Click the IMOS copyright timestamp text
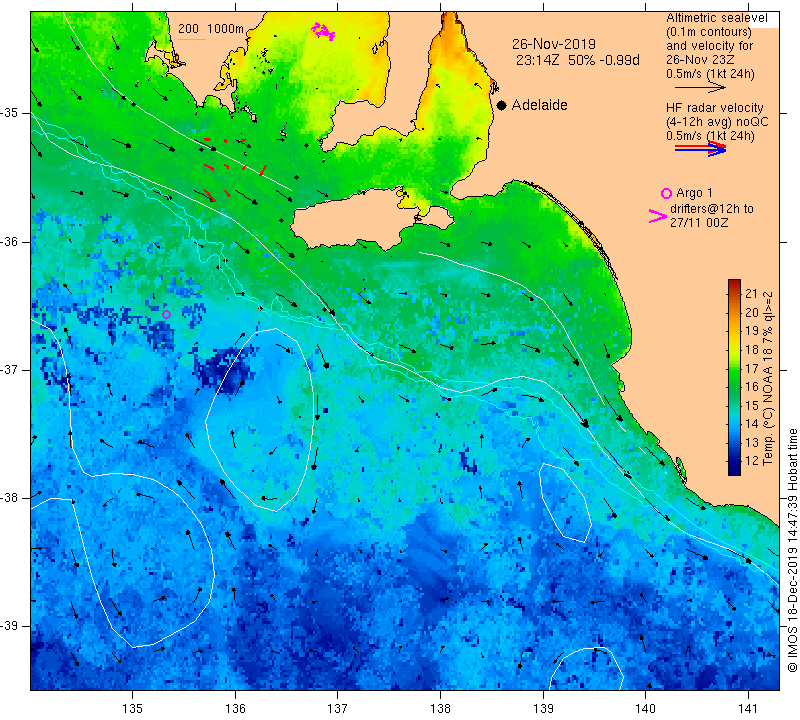Screen dimensions: 800x720 coord(792,550)
